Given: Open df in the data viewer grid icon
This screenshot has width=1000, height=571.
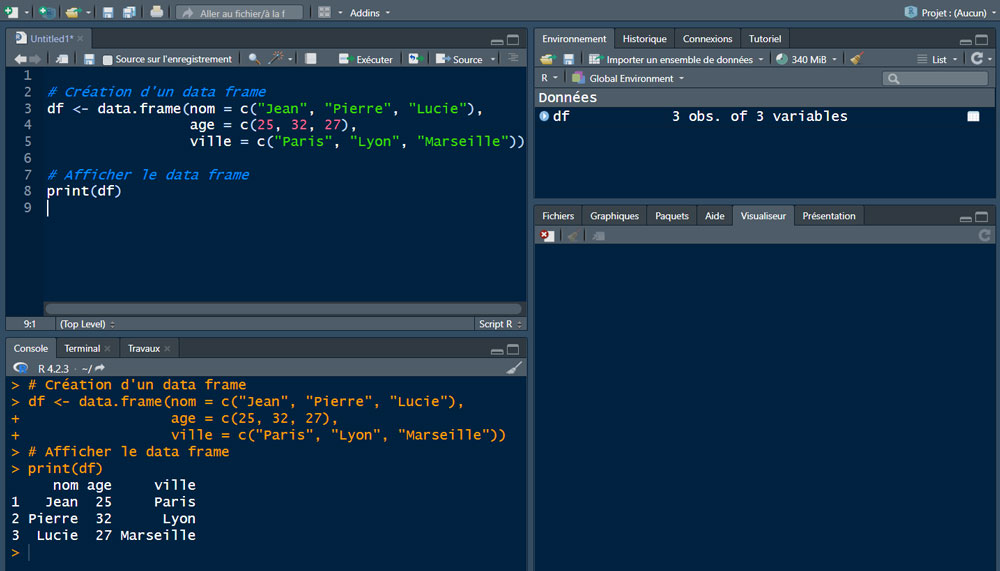Looking at the screenshot, I should pos(973,116).
